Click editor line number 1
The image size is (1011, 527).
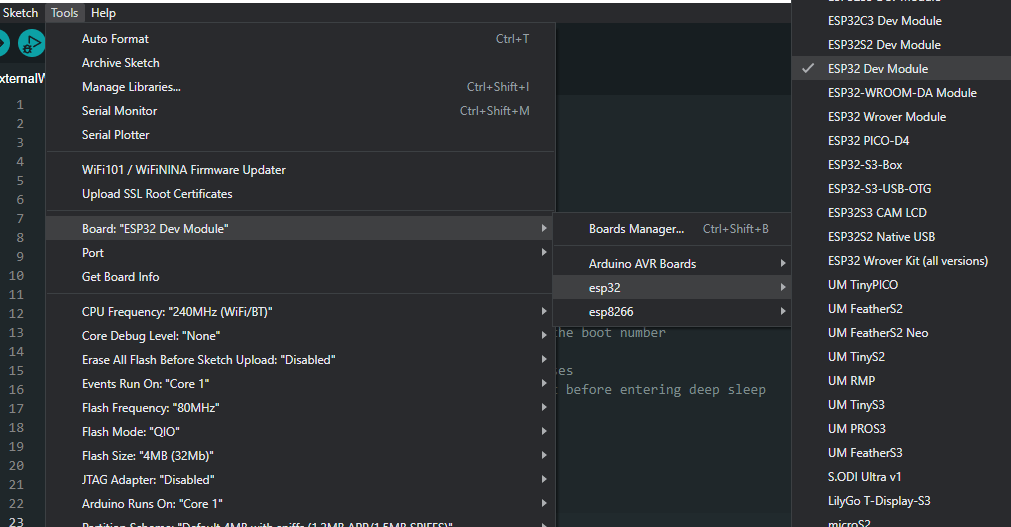point(20,104)
